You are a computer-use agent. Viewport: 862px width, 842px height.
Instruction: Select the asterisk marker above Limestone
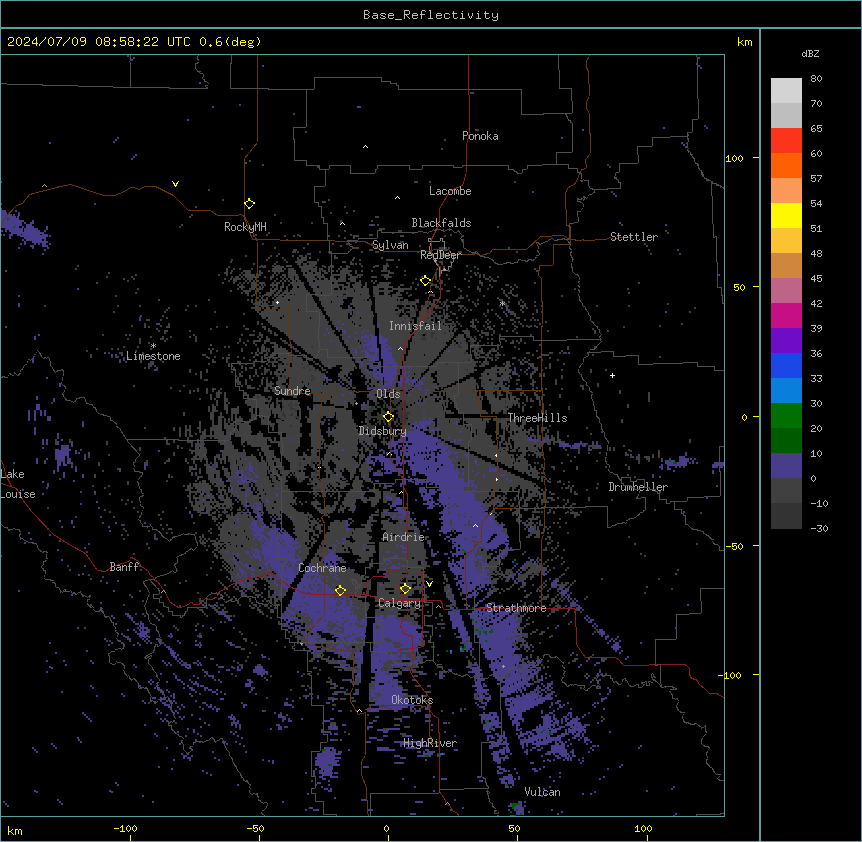point(153,346)
